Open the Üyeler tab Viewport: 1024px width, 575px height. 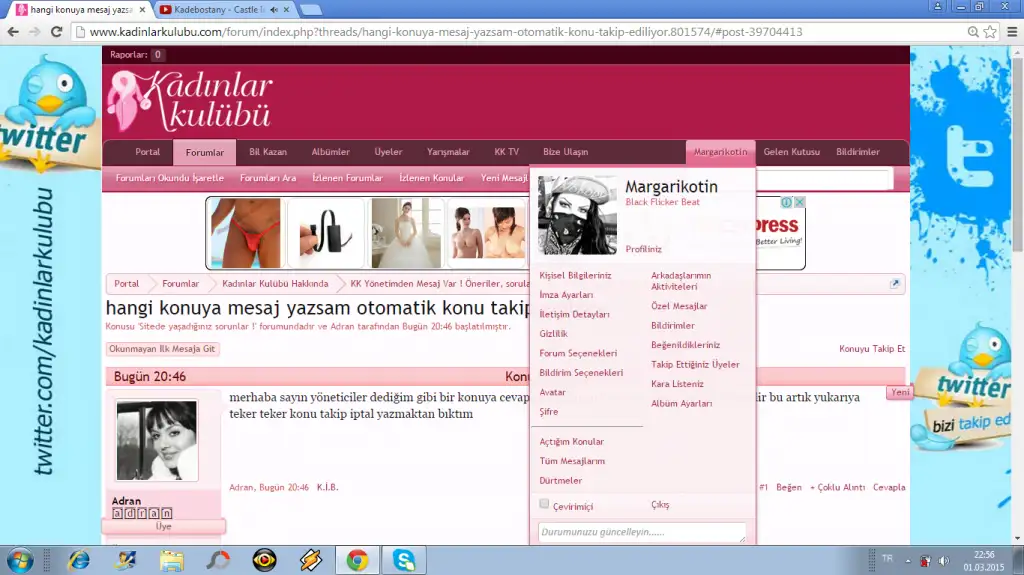[388, 152]
